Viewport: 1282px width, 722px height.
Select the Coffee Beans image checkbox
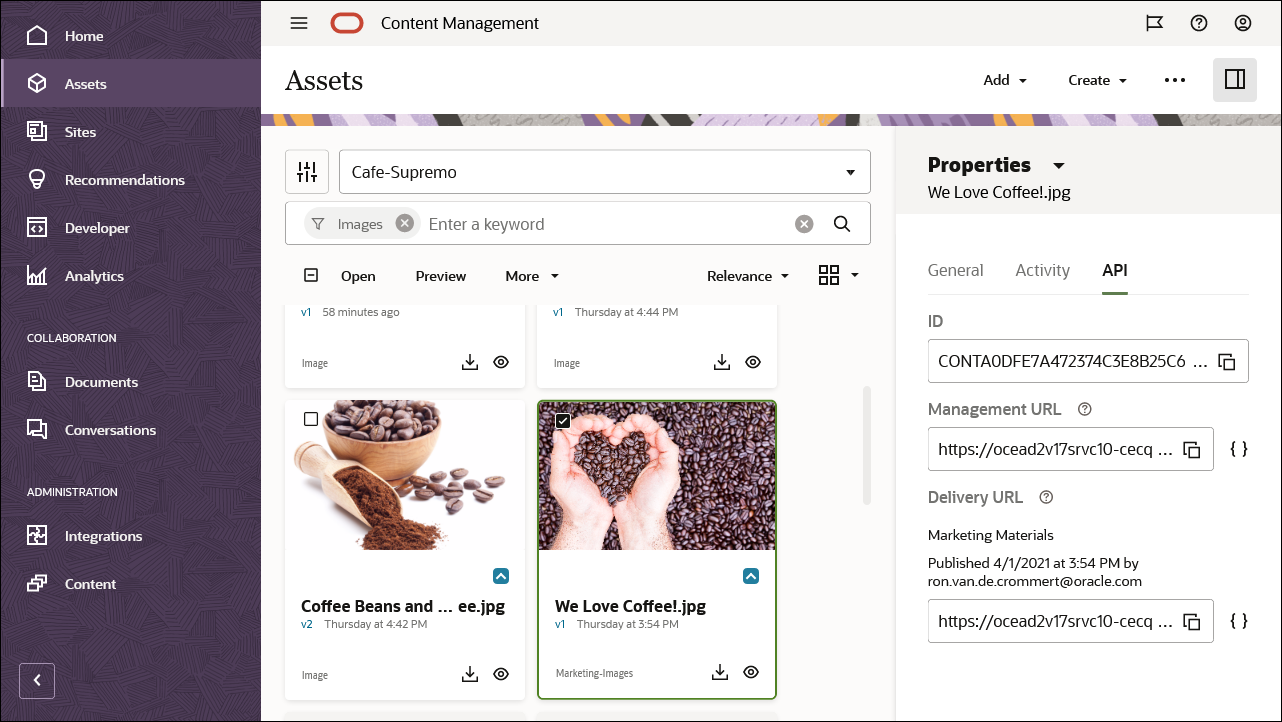(311, 419)
